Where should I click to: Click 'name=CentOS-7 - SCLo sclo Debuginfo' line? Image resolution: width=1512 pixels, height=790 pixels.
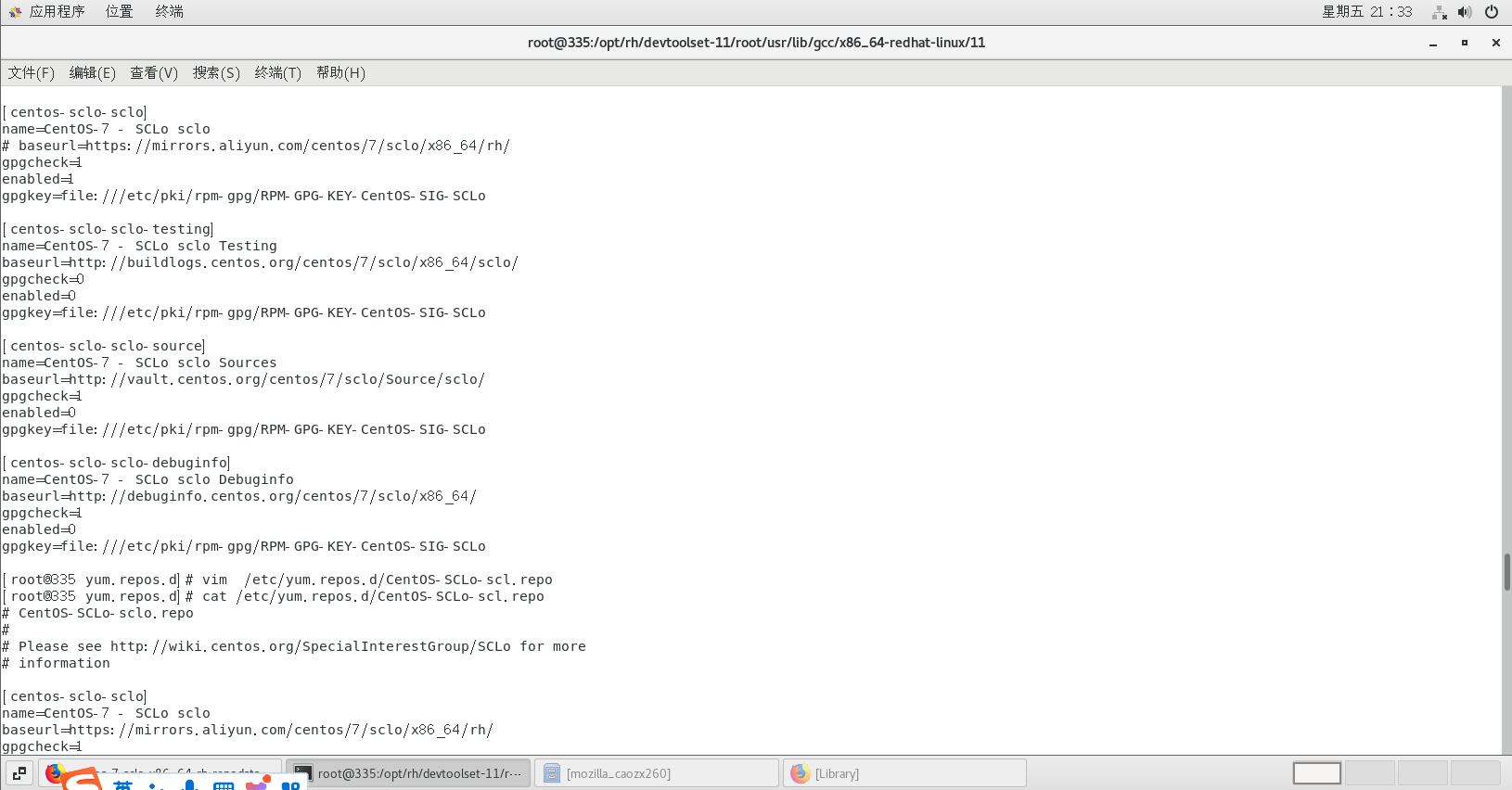click(147, 479)
